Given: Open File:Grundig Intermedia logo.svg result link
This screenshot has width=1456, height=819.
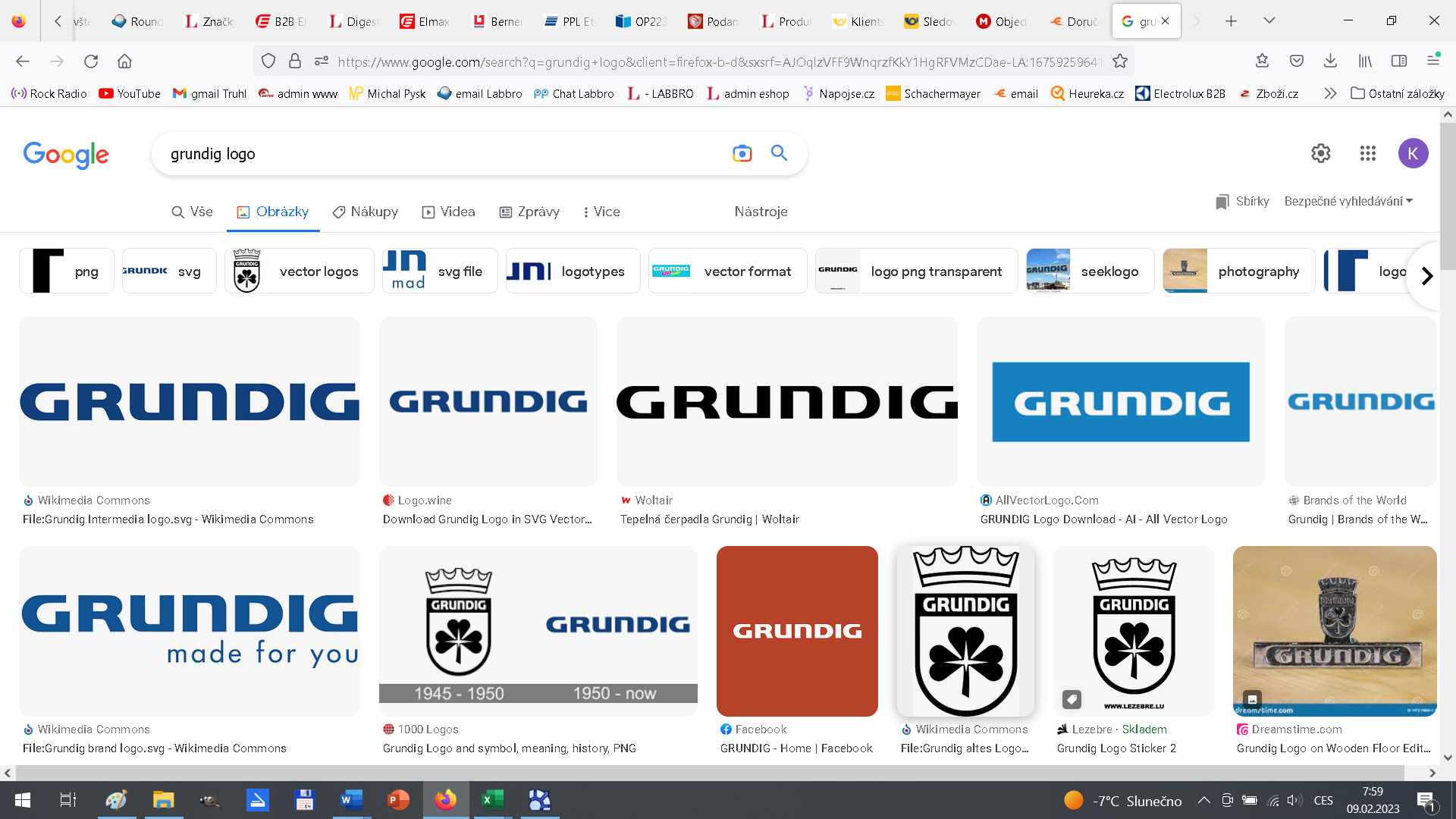Looking at the screenshot, I should click(x=168, y=519).
